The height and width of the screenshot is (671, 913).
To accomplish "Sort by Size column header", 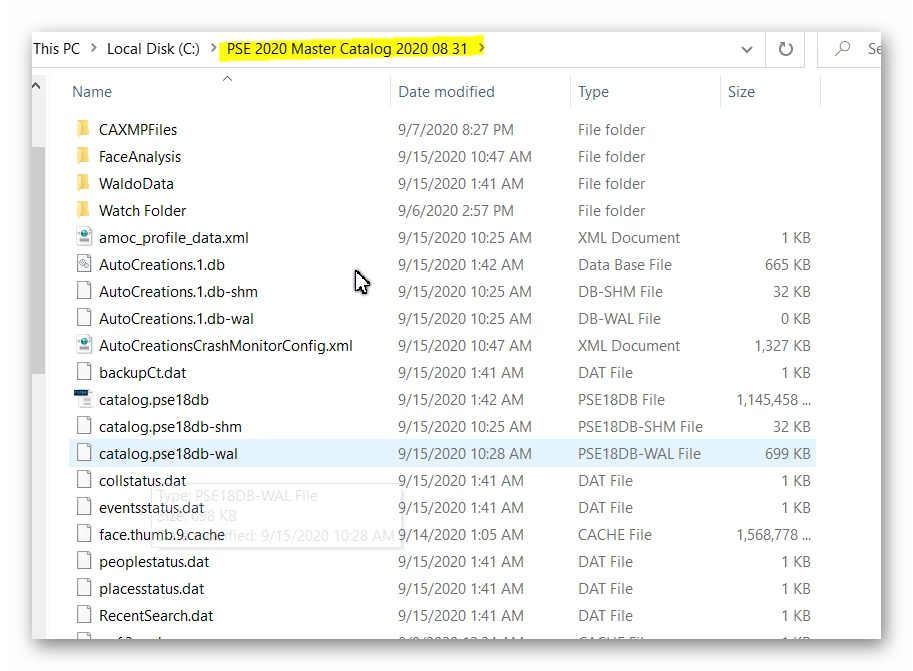I will coord(741,92).
